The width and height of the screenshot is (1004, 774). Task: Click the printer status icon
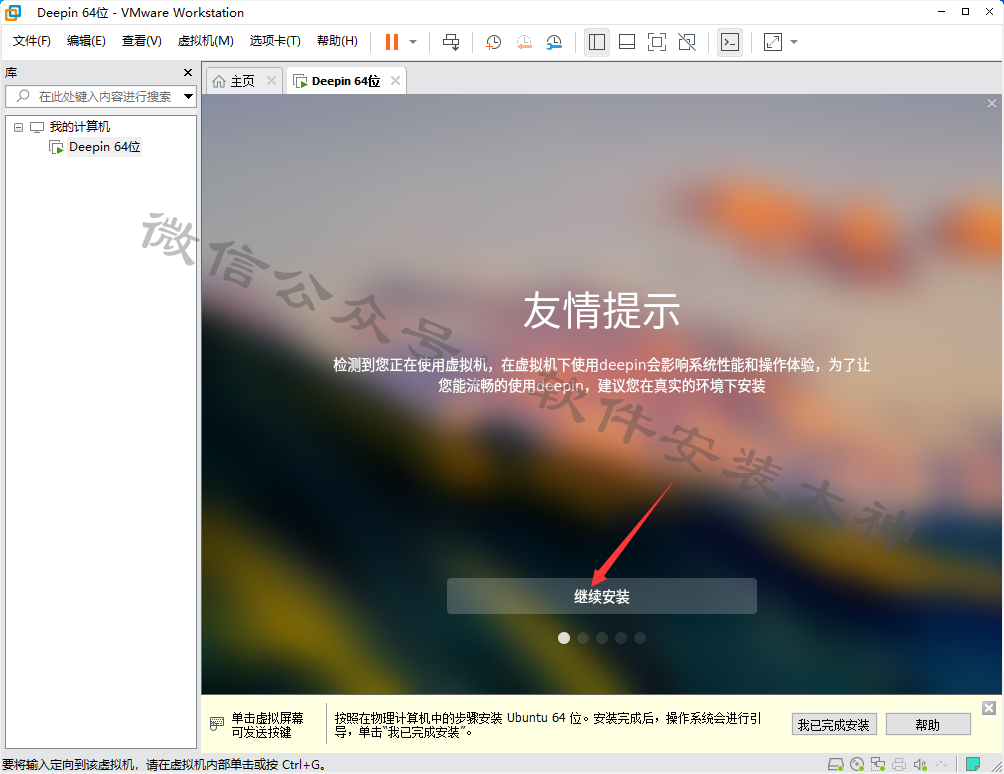[899, 764]
